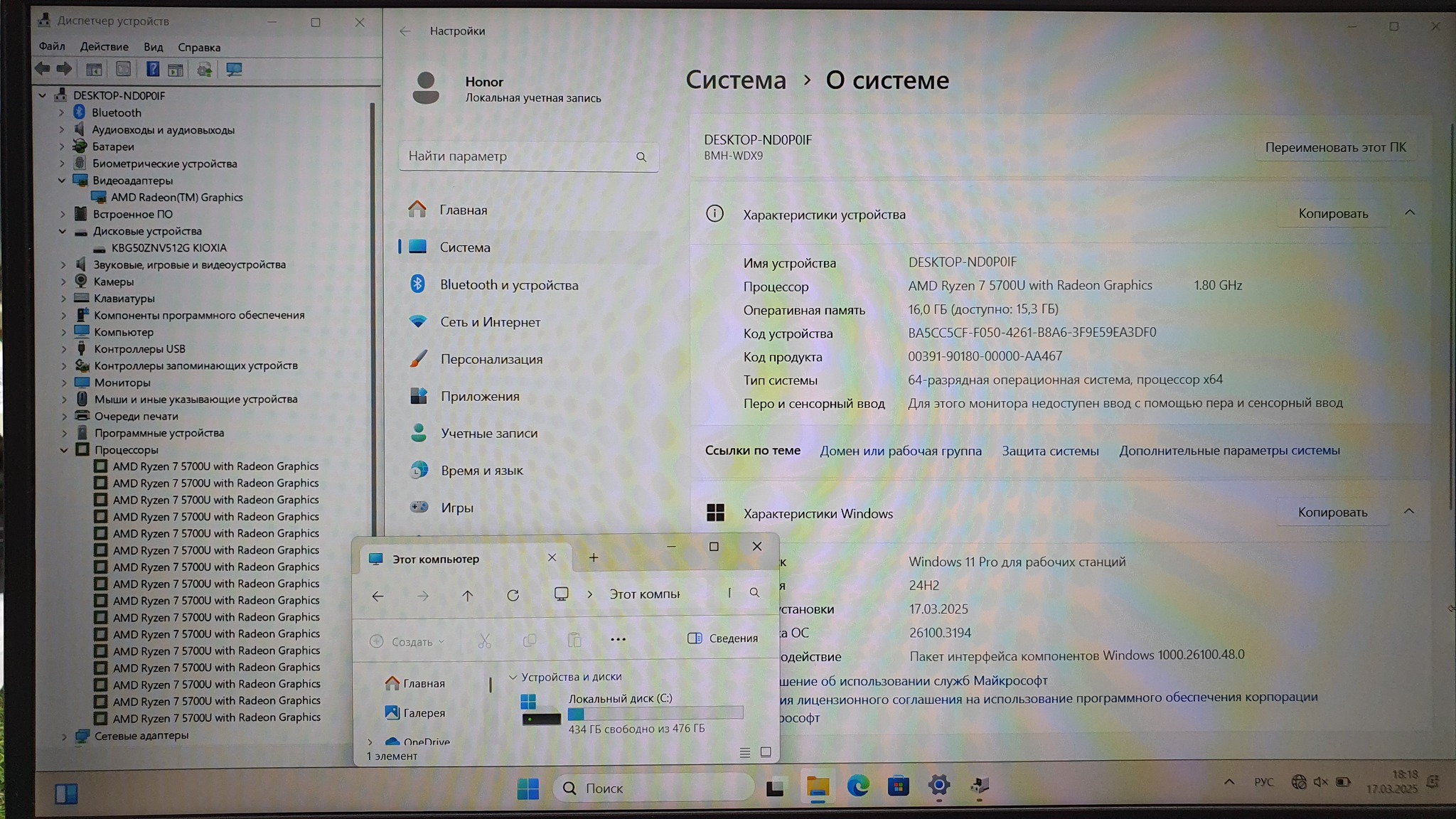The width and height of the screenshot is (1456, 819).
Task: Click the Cut scissors icon in Explorer
Action: 484,641
